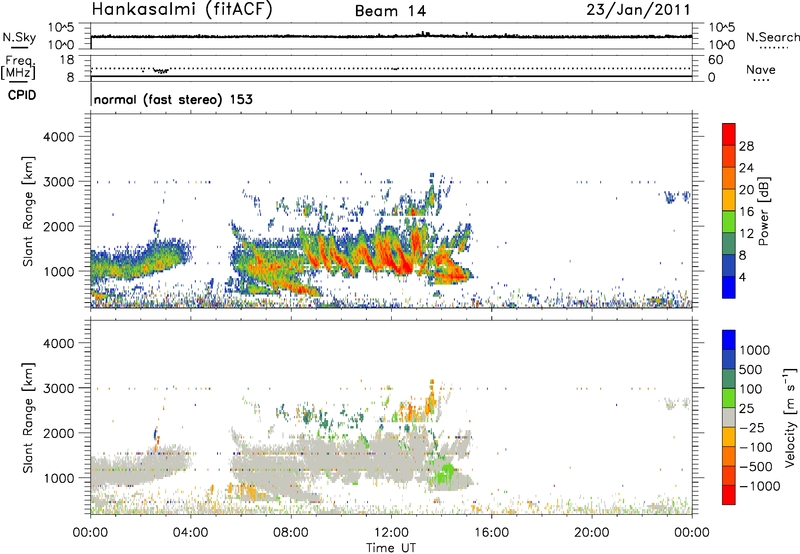This screenshot has width=800, height=554.
Task: Click the '28' tick on power colorbar
Action: tap(746, 146)
